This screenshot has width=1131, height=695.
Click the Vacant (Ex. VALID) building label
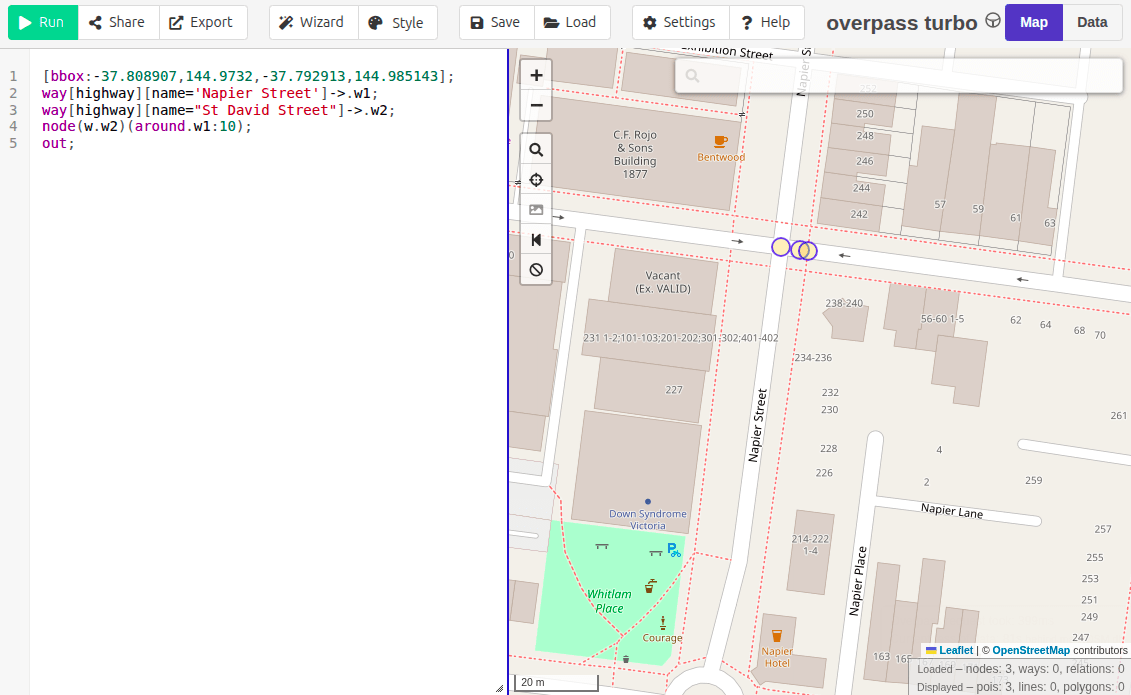663,282
